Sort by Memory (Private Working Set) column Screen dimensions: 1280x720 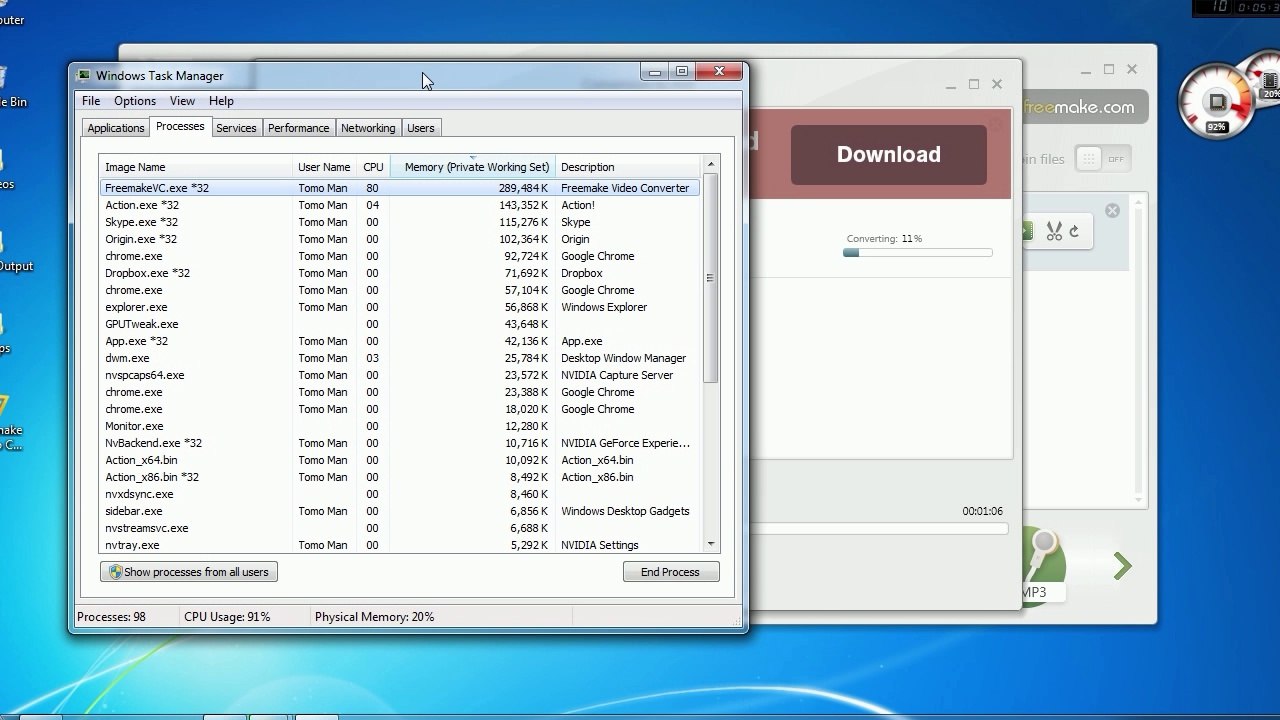pos(472,167)
